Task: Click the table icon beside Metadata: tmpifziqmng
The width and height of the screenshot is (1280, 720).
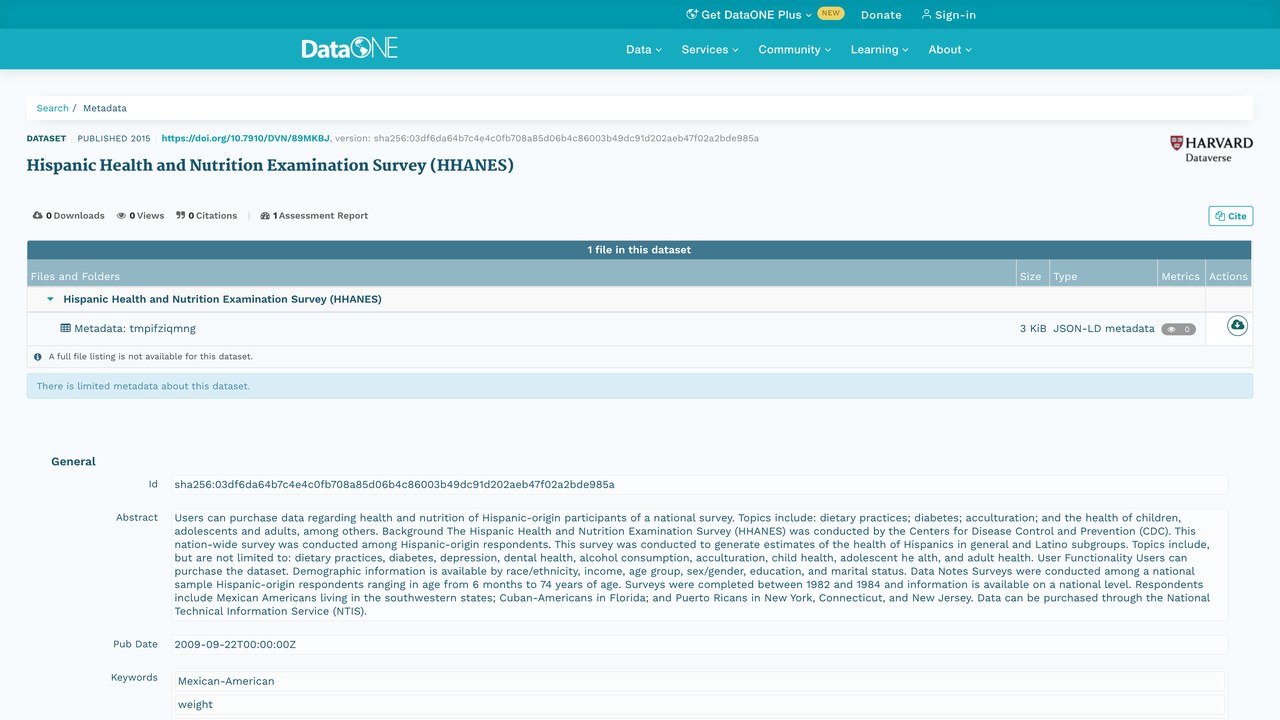Action: (65, 328)
